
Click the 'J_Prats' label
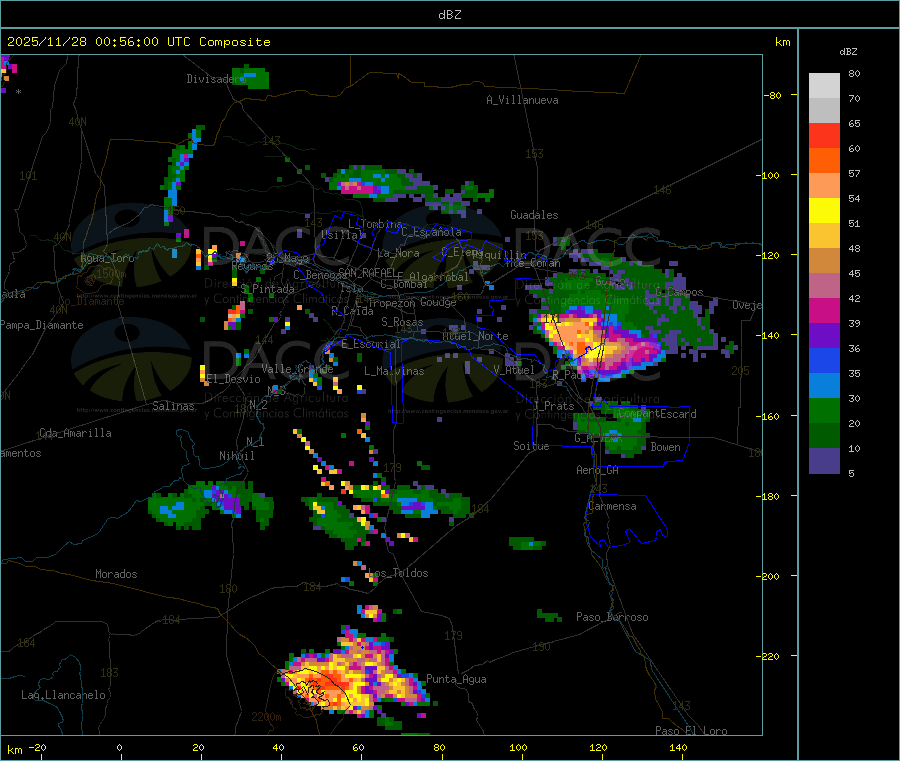tap(553, 406)
